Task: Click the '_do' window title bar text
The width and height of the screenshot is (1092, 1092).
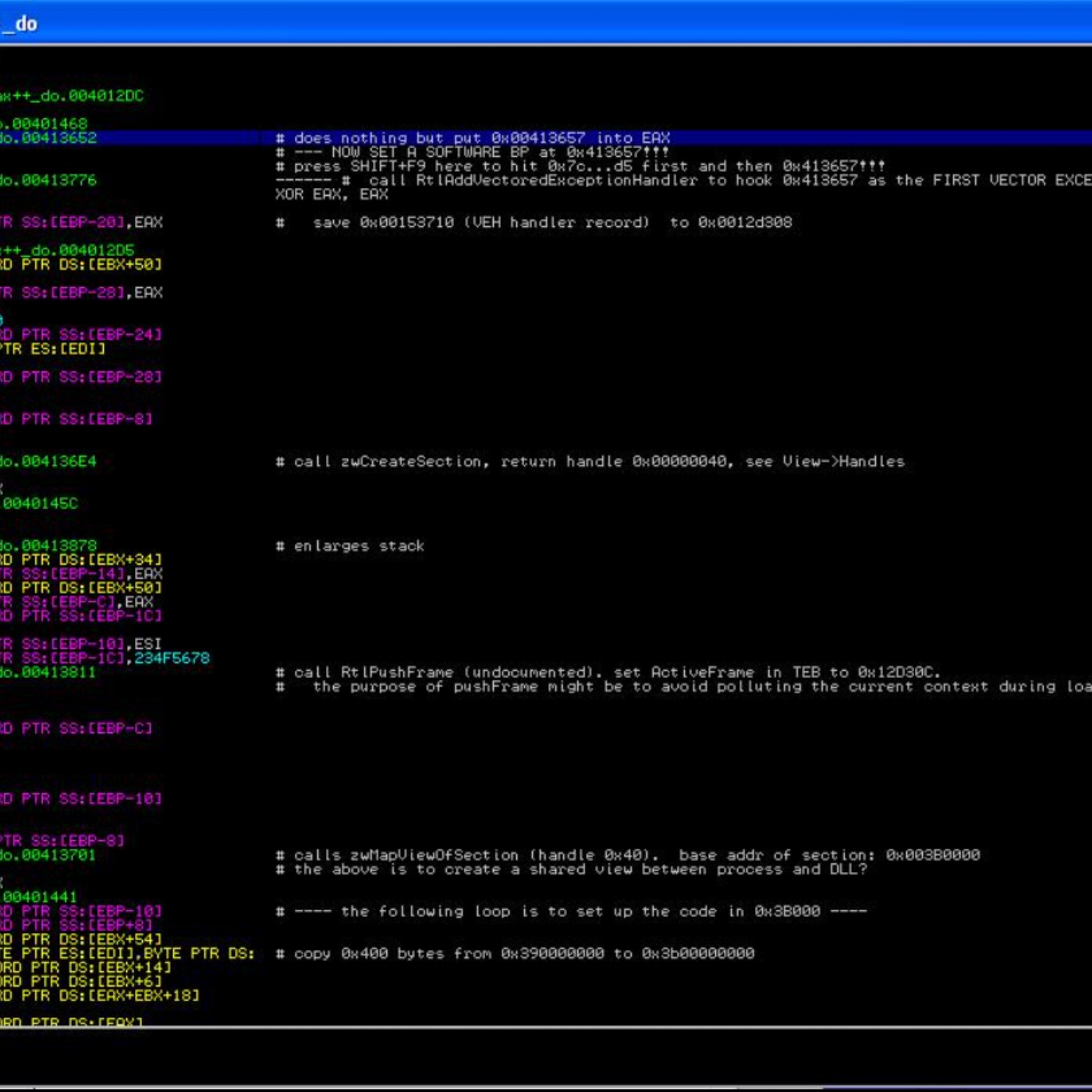Action: pos(20,23)
